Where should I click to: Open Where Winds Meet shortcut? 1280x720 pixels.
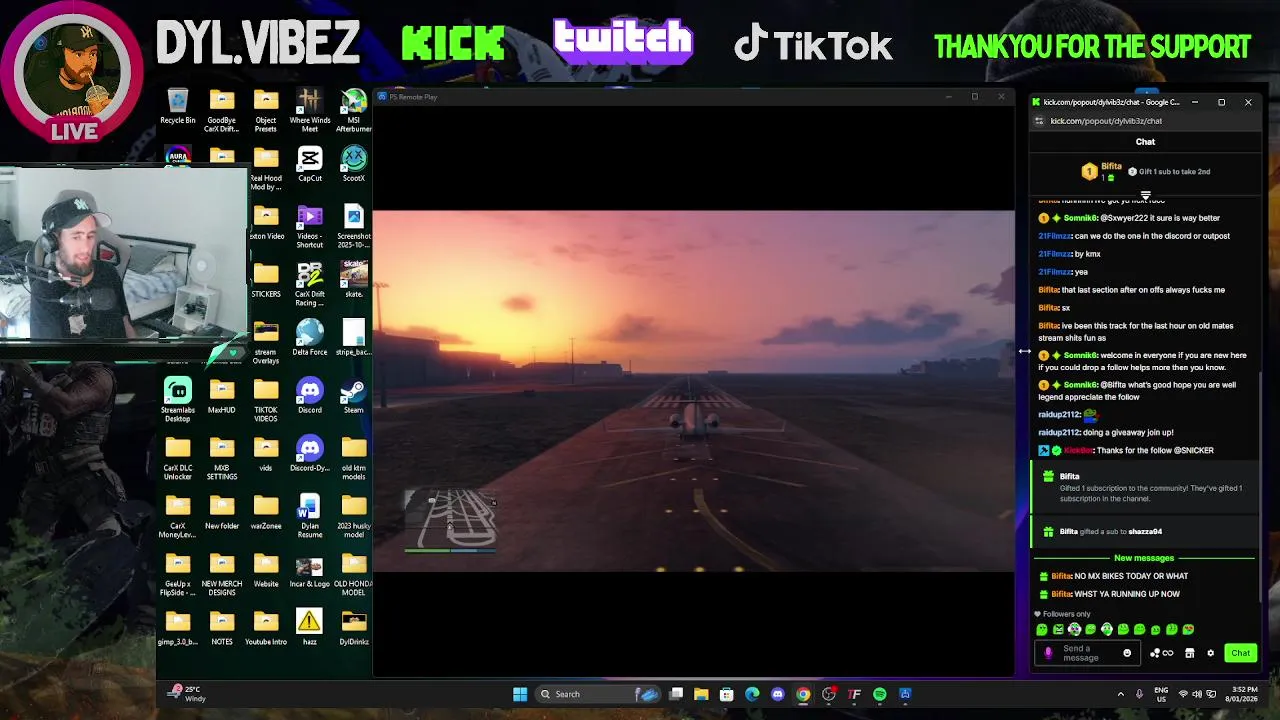pyautogui.click(x=310, y=111)
